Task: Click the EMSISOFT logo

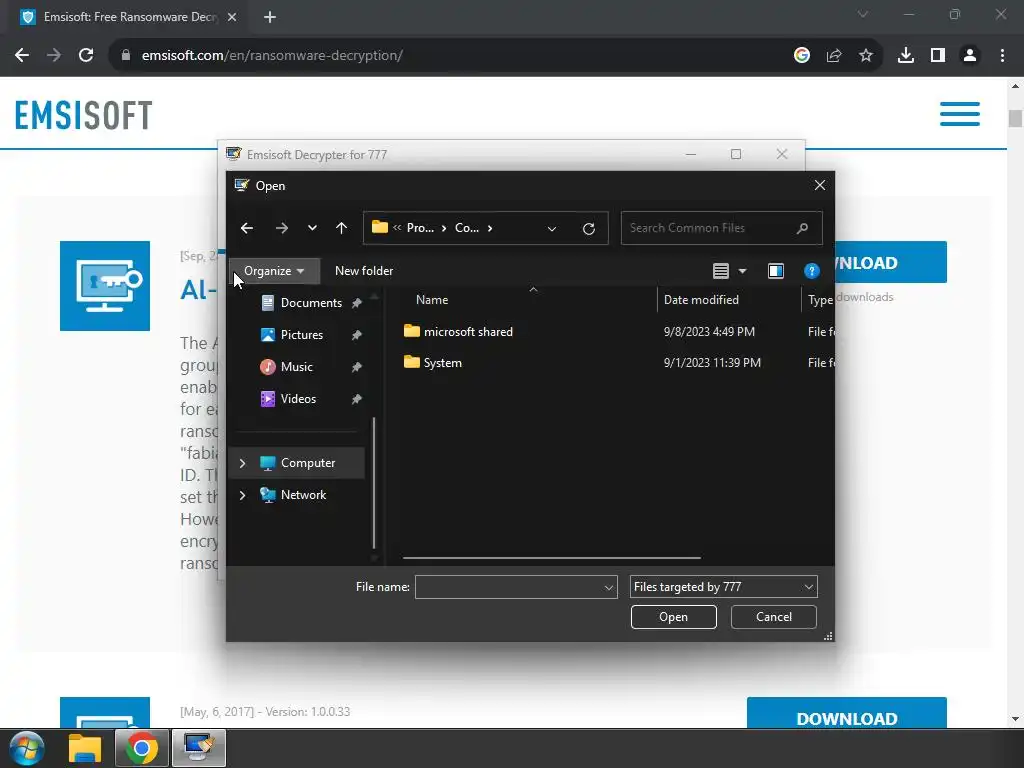Action: pos(84,115)
